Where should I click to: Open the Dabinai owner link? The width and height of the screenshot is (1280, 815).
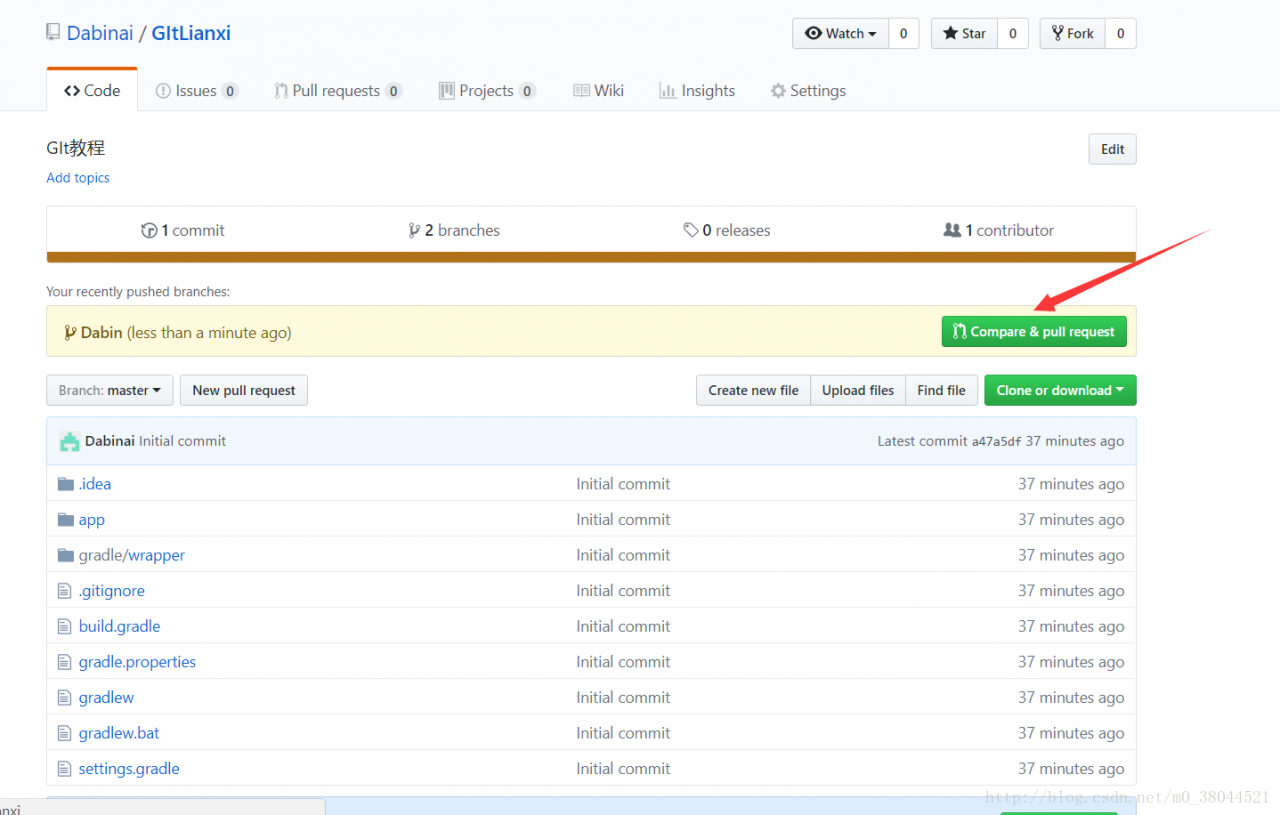pyautogui.click(x=100, y=33)
